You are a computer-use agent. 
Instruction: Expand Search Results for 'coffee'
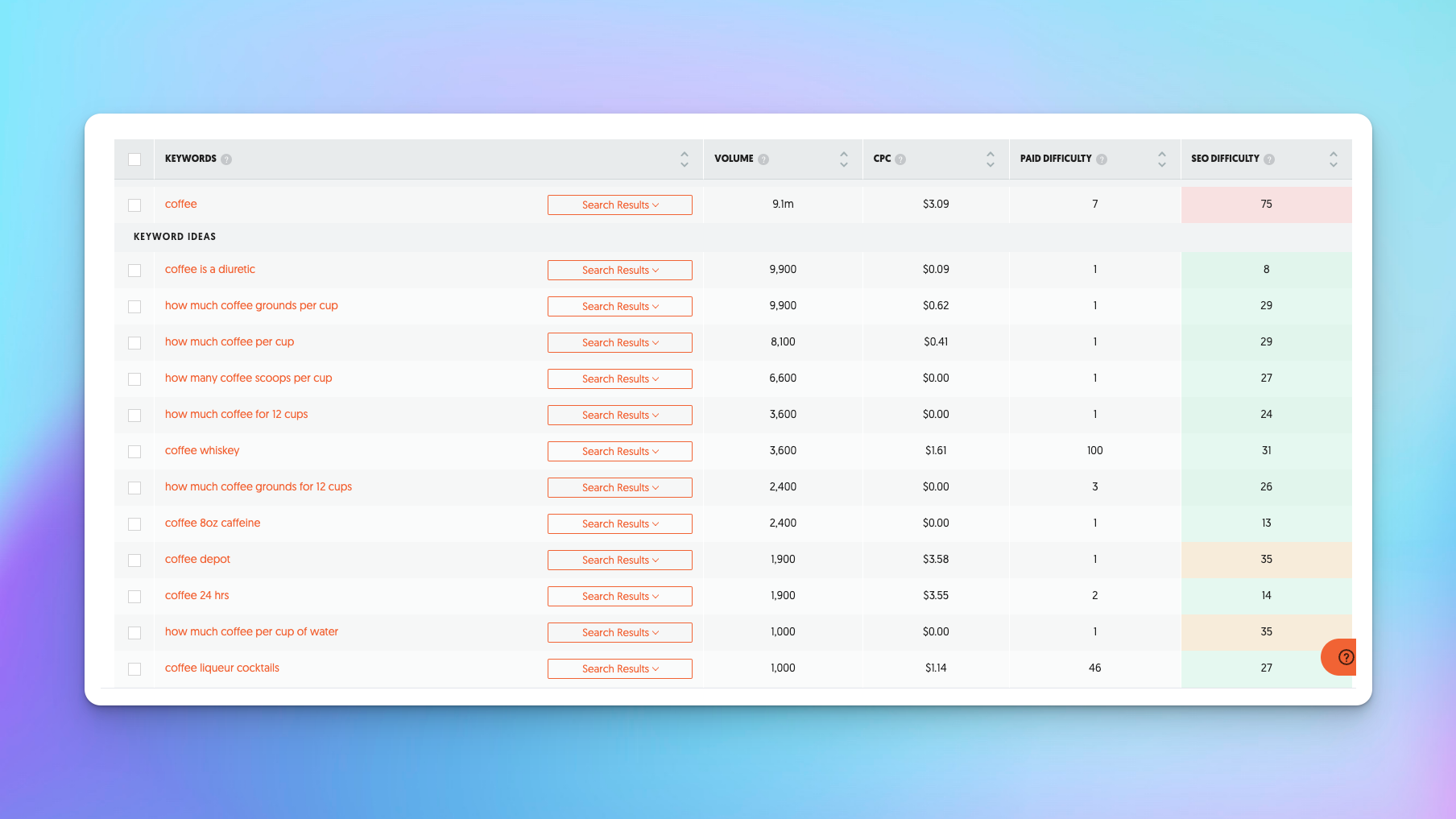(x=620, y=205)
